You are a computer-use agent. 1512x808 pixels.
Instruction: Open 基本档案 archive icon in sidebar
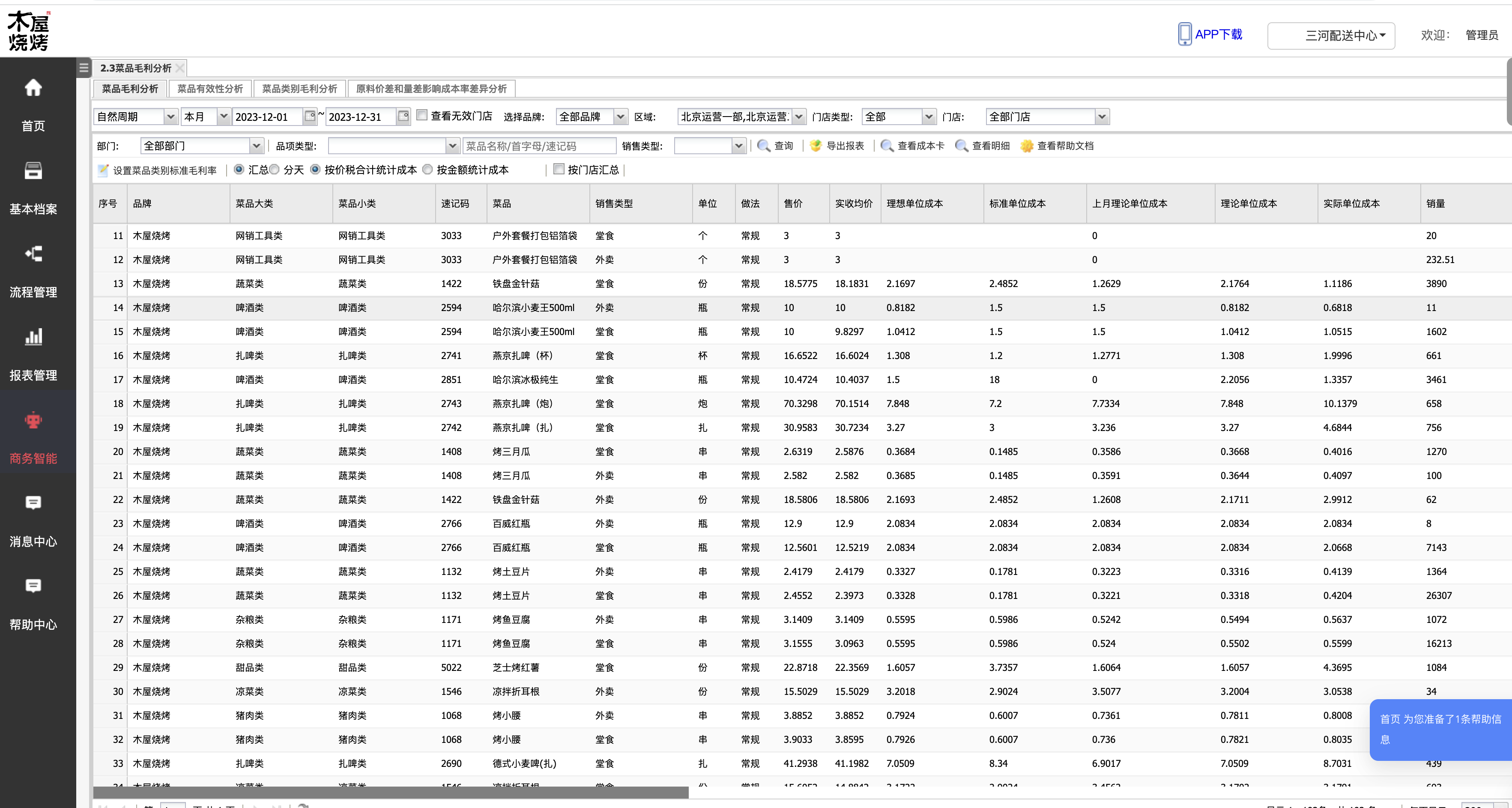pyautogui.click(x=33, y=171)
